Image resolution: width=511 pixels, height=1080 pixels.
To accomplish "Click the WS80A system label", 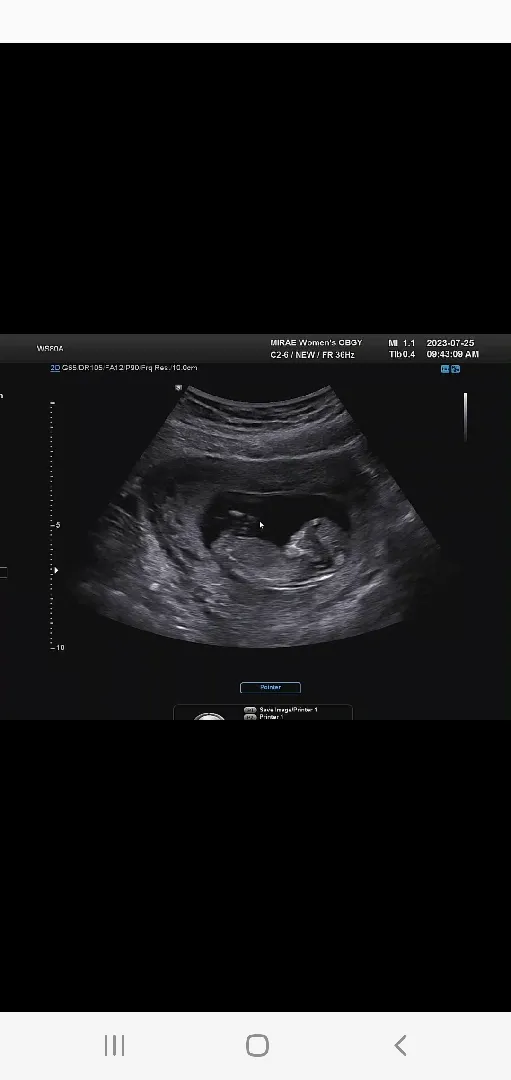I will click(x=50, y=349).
